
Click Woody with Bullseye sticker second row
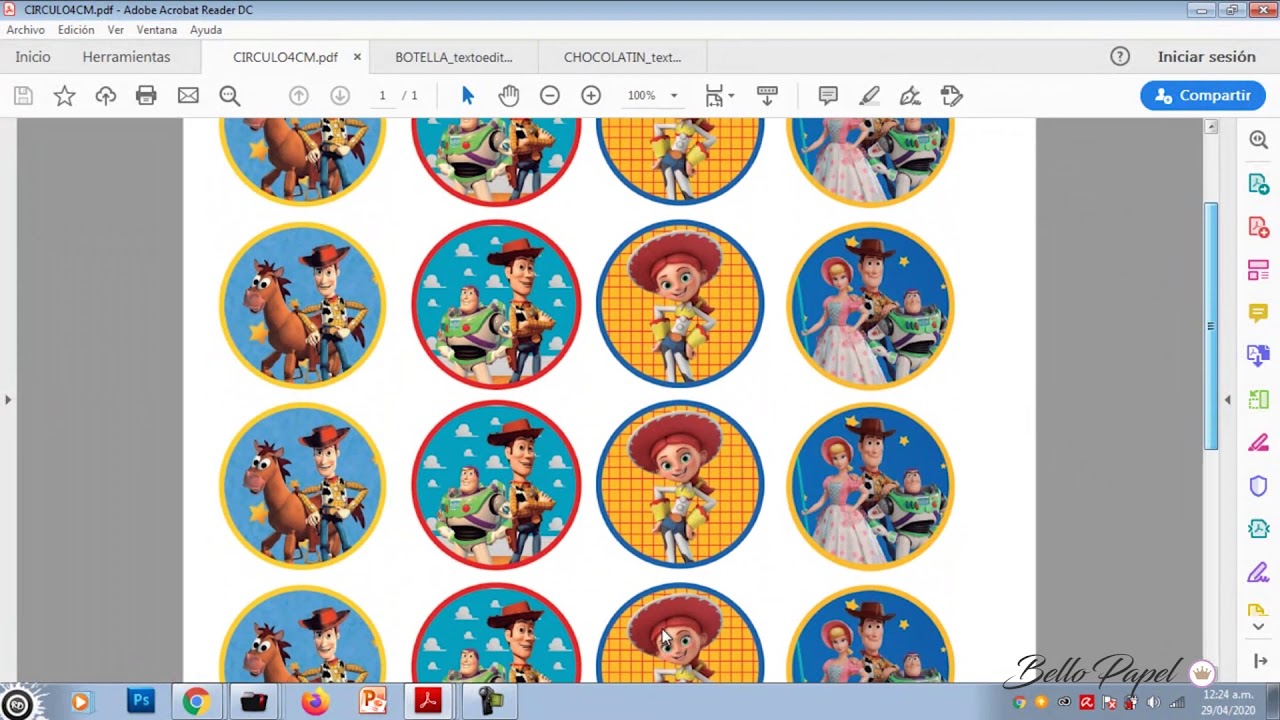click(x=302, y=304)
